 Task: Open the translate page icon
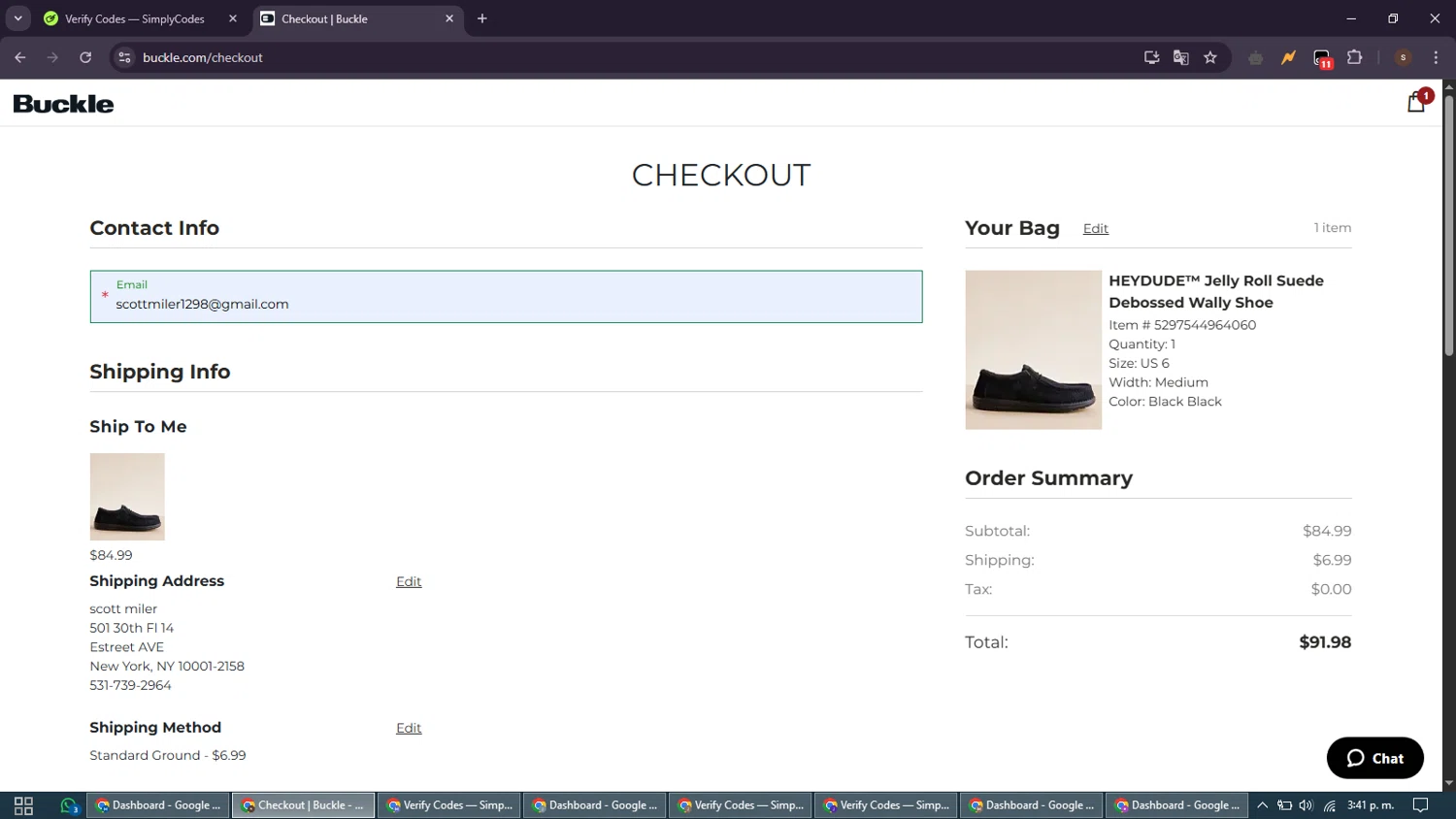pos(1180,57)
